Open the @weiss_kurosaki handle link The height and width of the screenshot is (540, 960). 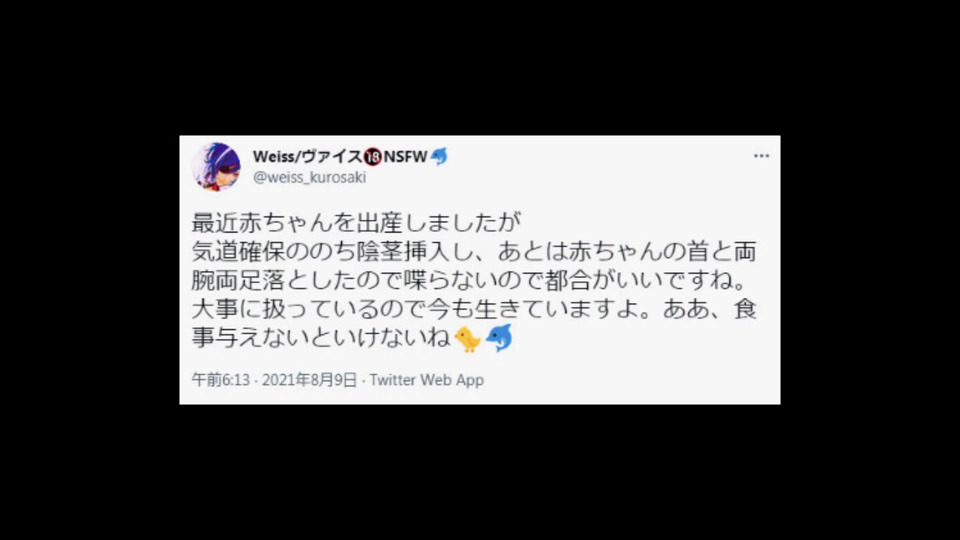(x=309, y=177)
